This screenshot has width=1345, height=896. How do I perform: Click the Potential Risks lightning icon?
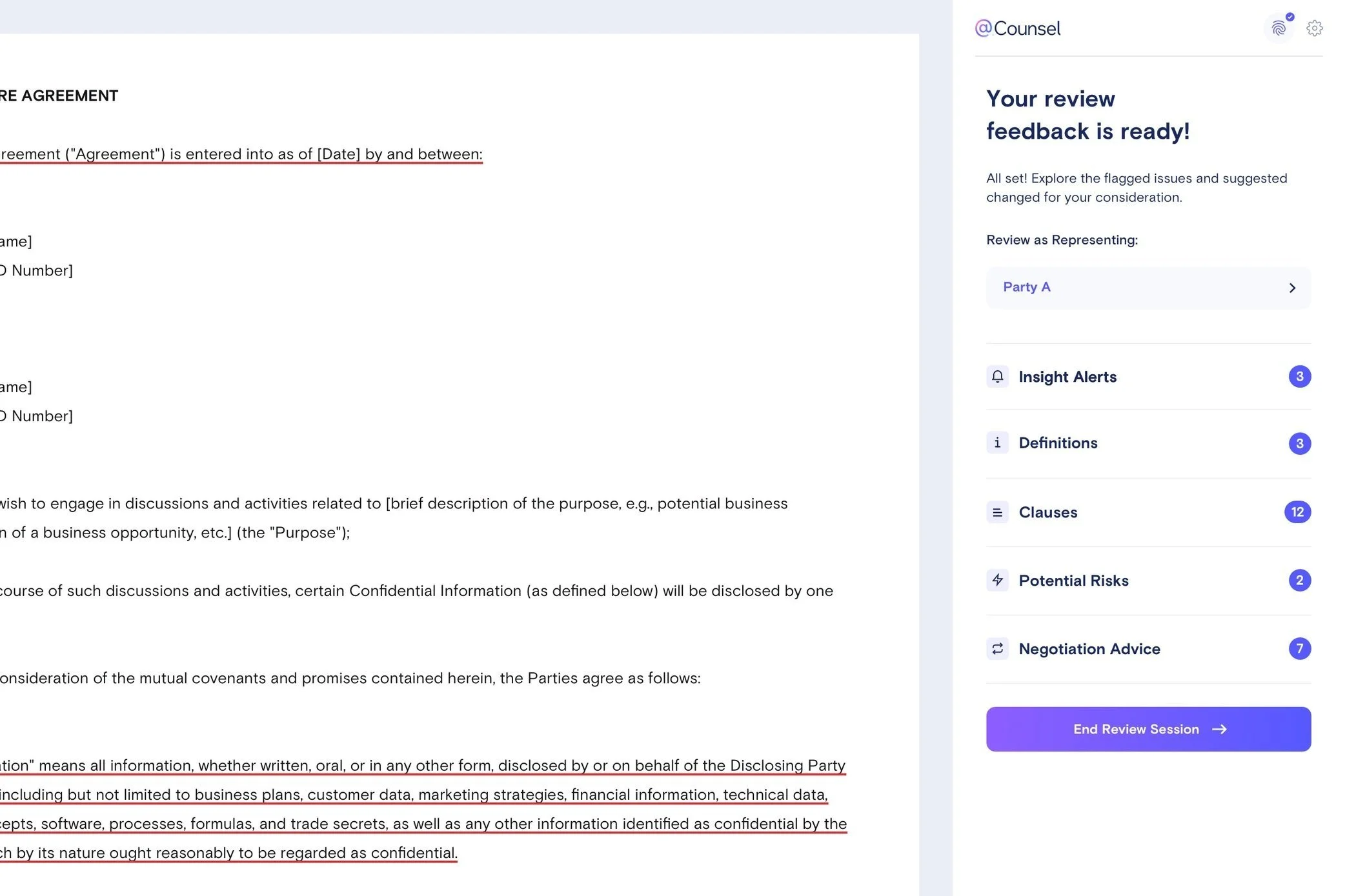tap(997, 580)
